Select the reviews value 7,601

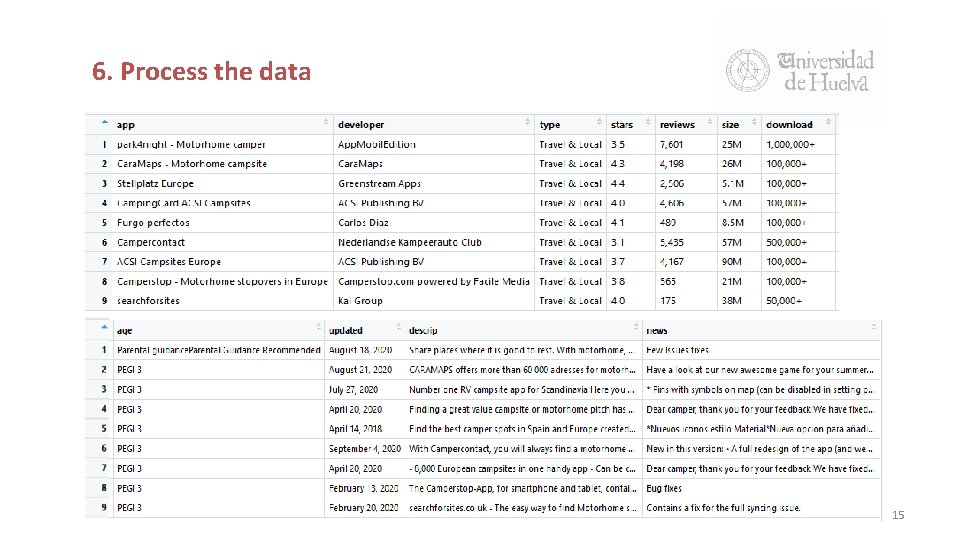click(671, 144)
